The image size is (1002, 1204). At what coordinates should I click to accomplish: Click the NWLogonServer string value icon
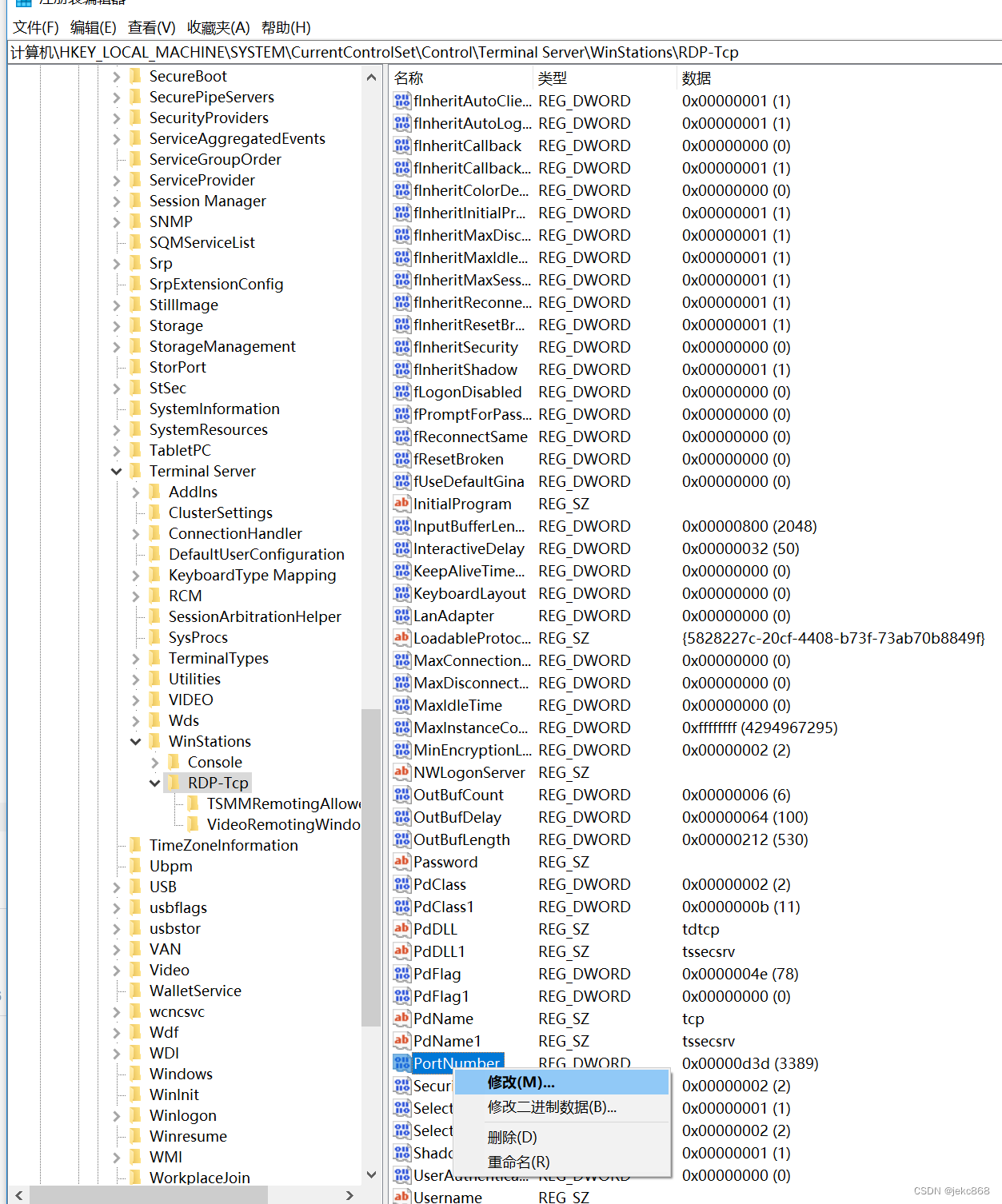(x=402, y=772)
